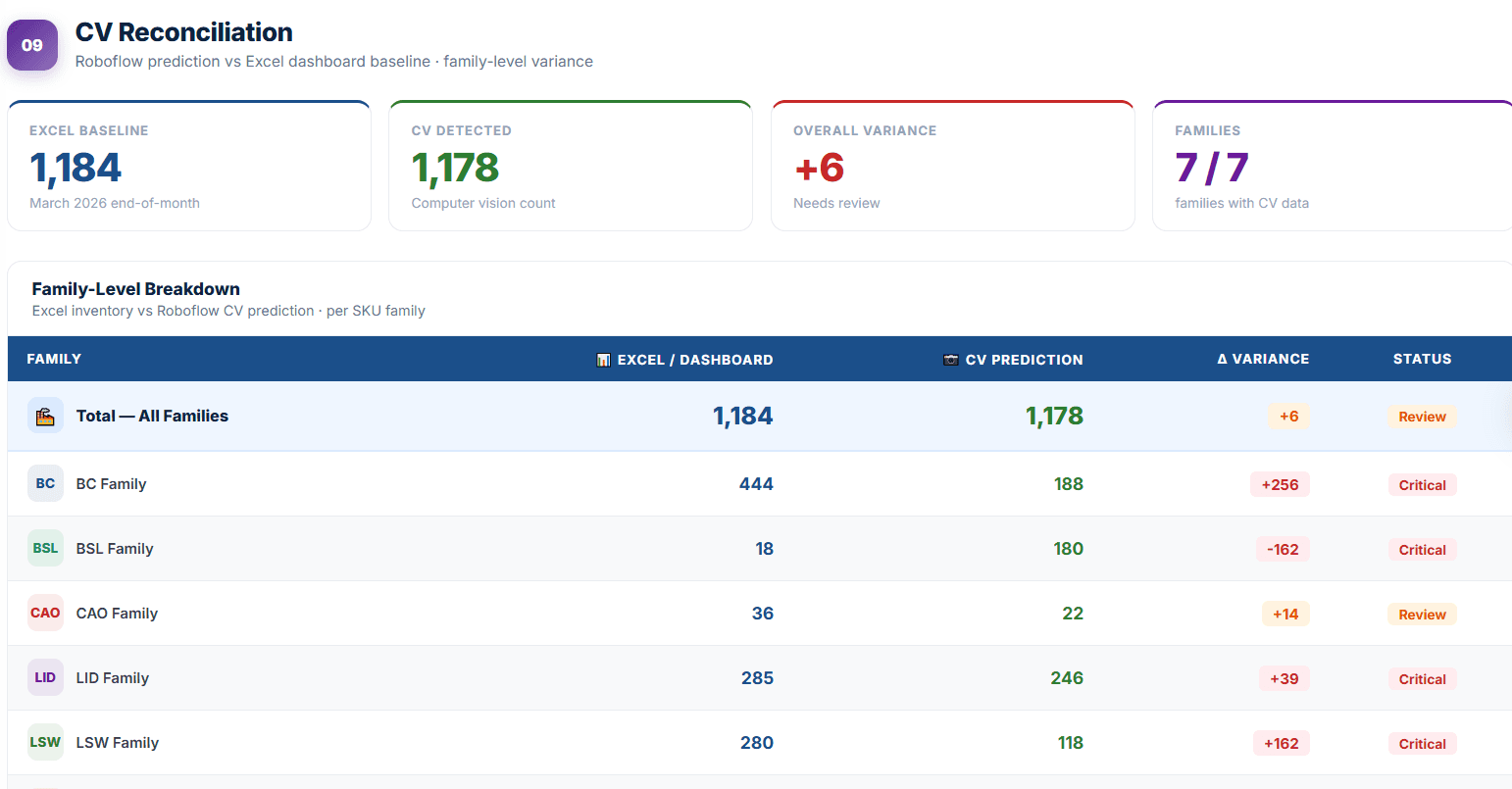Select the 'BSL Family' row label

tap(115, 549)
